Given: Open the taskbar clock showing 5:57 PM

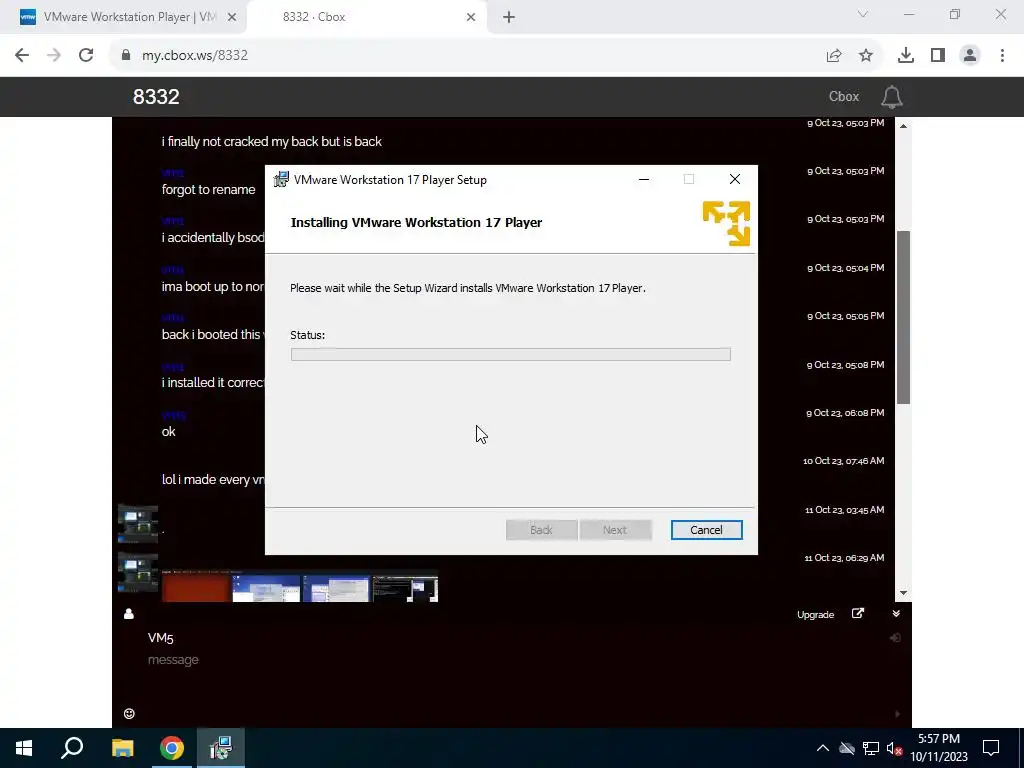Looking at the screenshot, I should [x=938, y=748].
